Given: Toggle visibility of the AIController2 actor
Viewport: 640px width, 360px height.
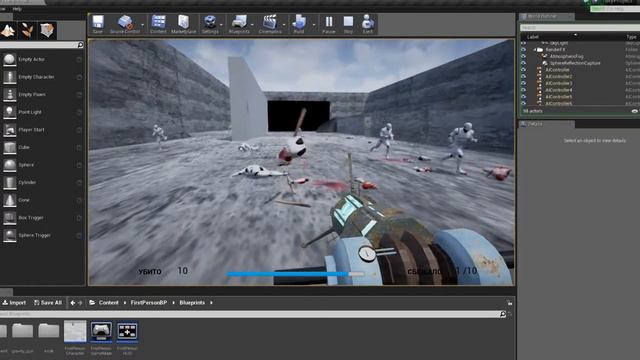Looking at the screenshot, I should click(x=523, y=77).
